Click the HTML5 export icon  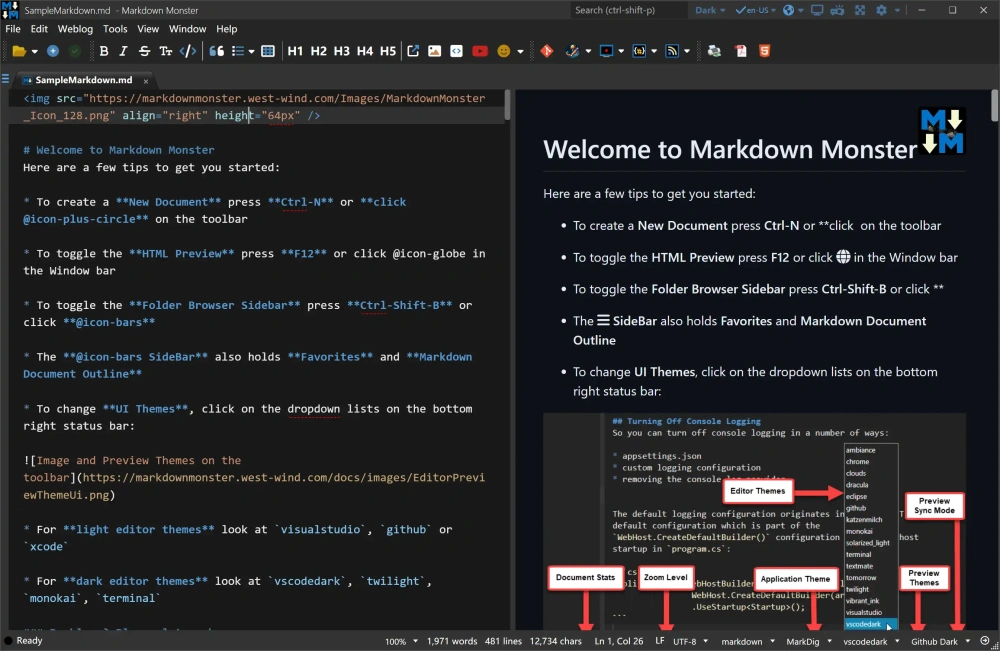pyautogui.click(x=764, y=51)
